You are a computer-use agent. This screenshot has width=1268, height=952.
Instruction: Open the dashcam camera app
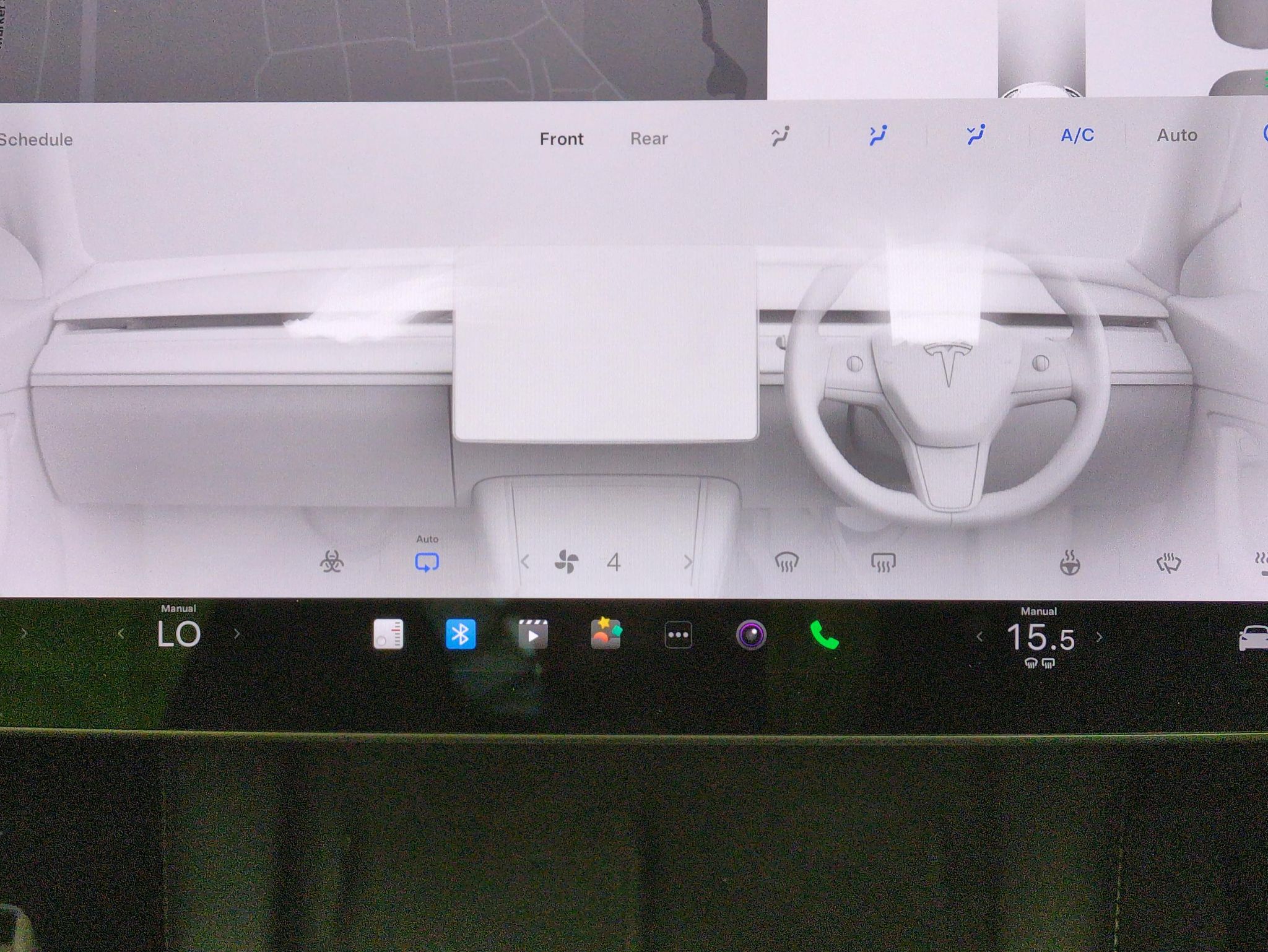coord(751,635)
